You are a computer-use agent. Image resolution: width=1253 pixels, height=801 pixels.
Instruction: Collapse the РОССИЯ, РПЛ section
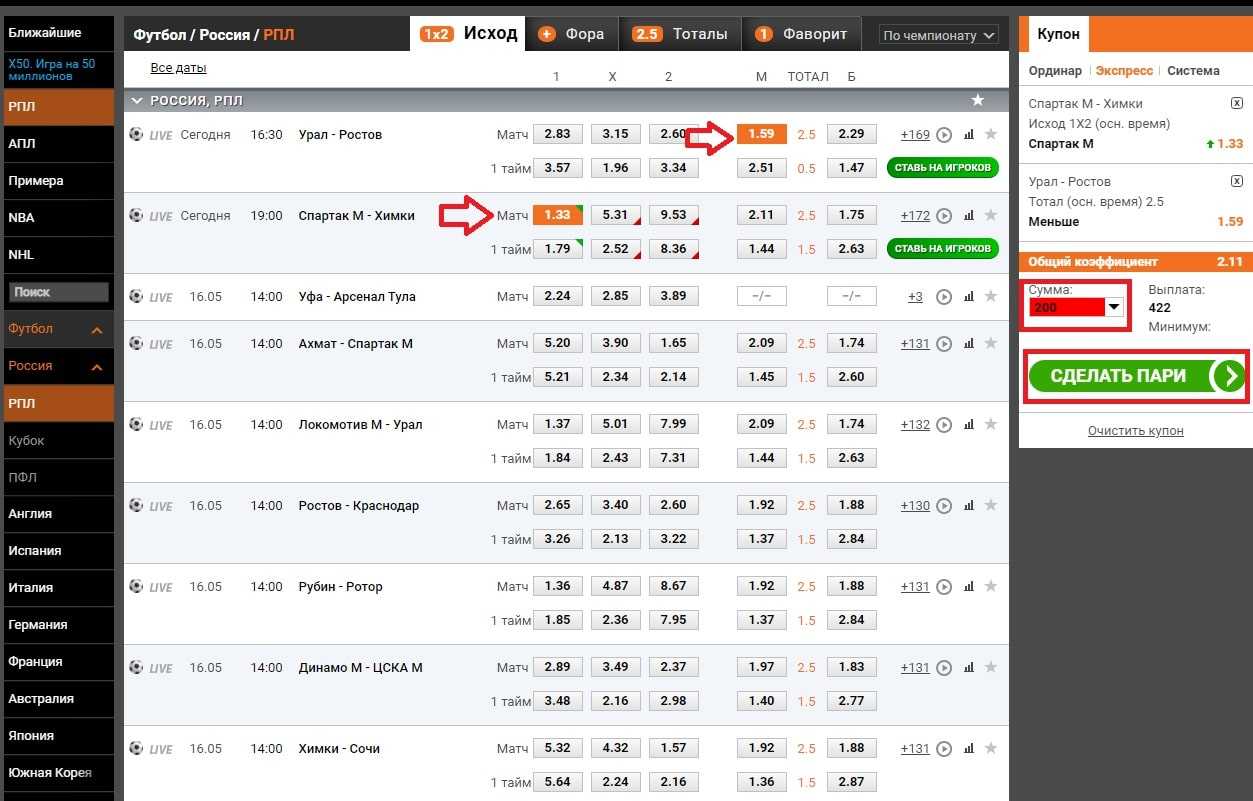[x=137, y=101]
